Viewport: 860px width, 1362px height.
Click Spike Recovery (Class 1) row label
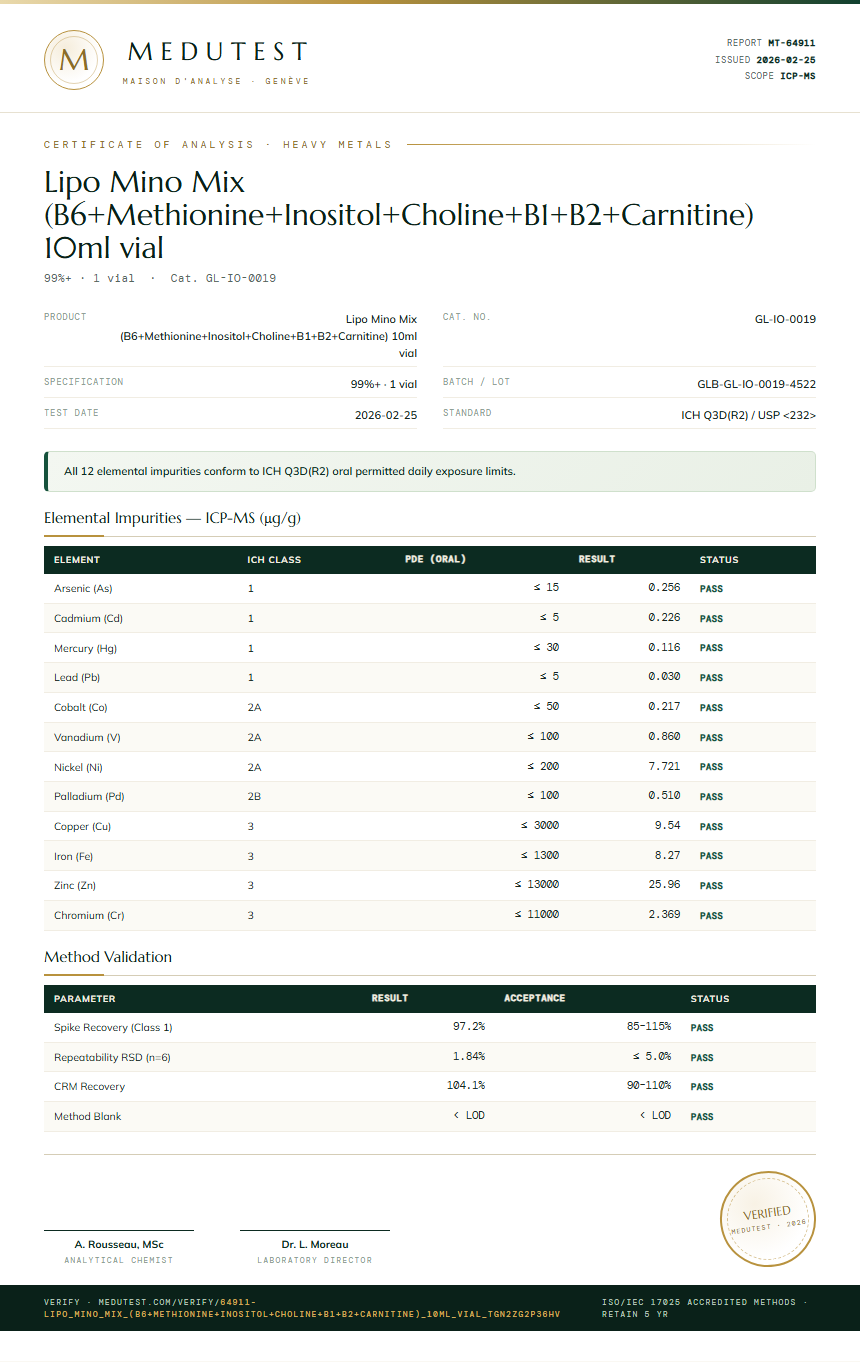(113, 1028)
